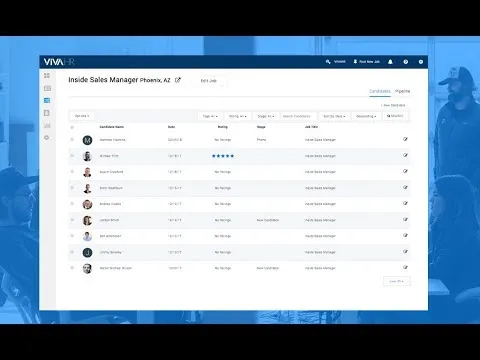Open the account icon at top-bar end
Viewport: 480px width, 360px height.
click(x=421, y=62)
